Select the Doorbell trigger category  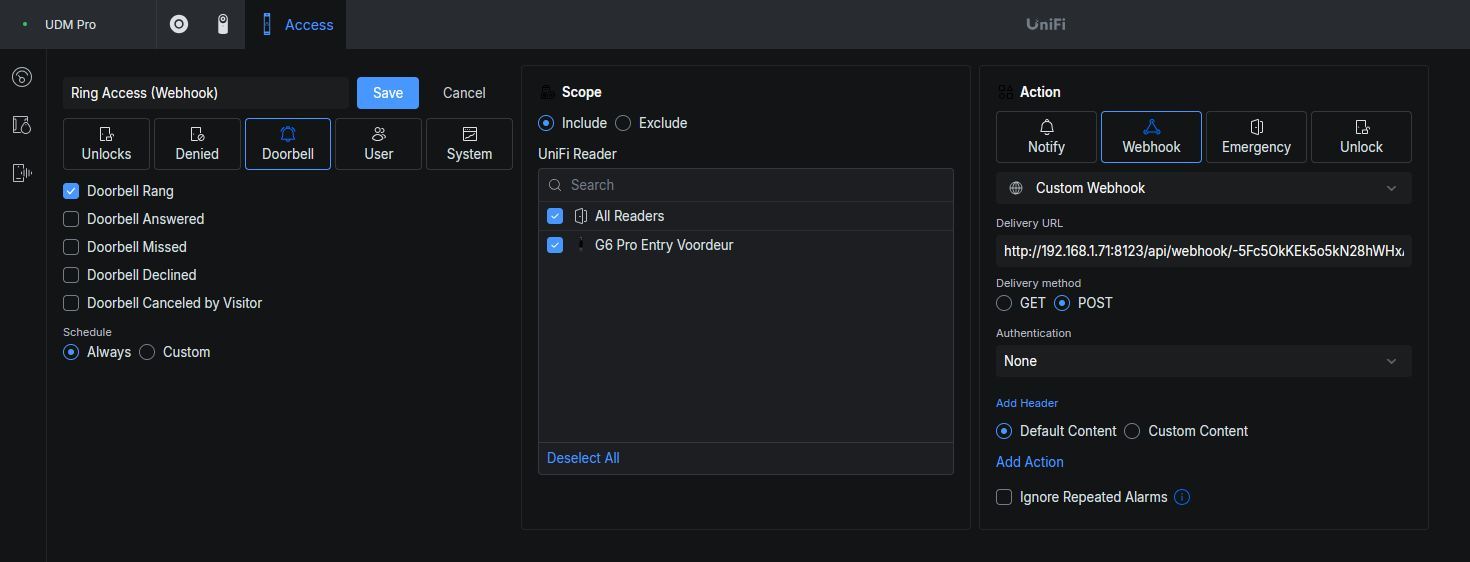[x=288, y=144]
